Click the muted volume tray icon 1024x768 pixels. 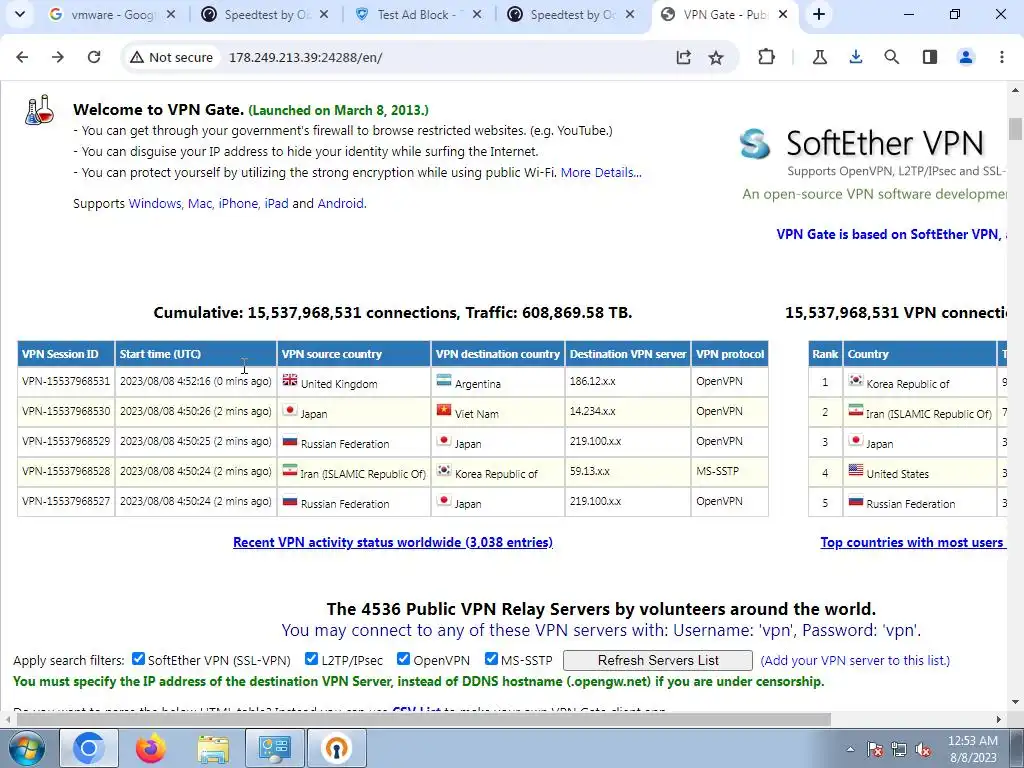923,749
